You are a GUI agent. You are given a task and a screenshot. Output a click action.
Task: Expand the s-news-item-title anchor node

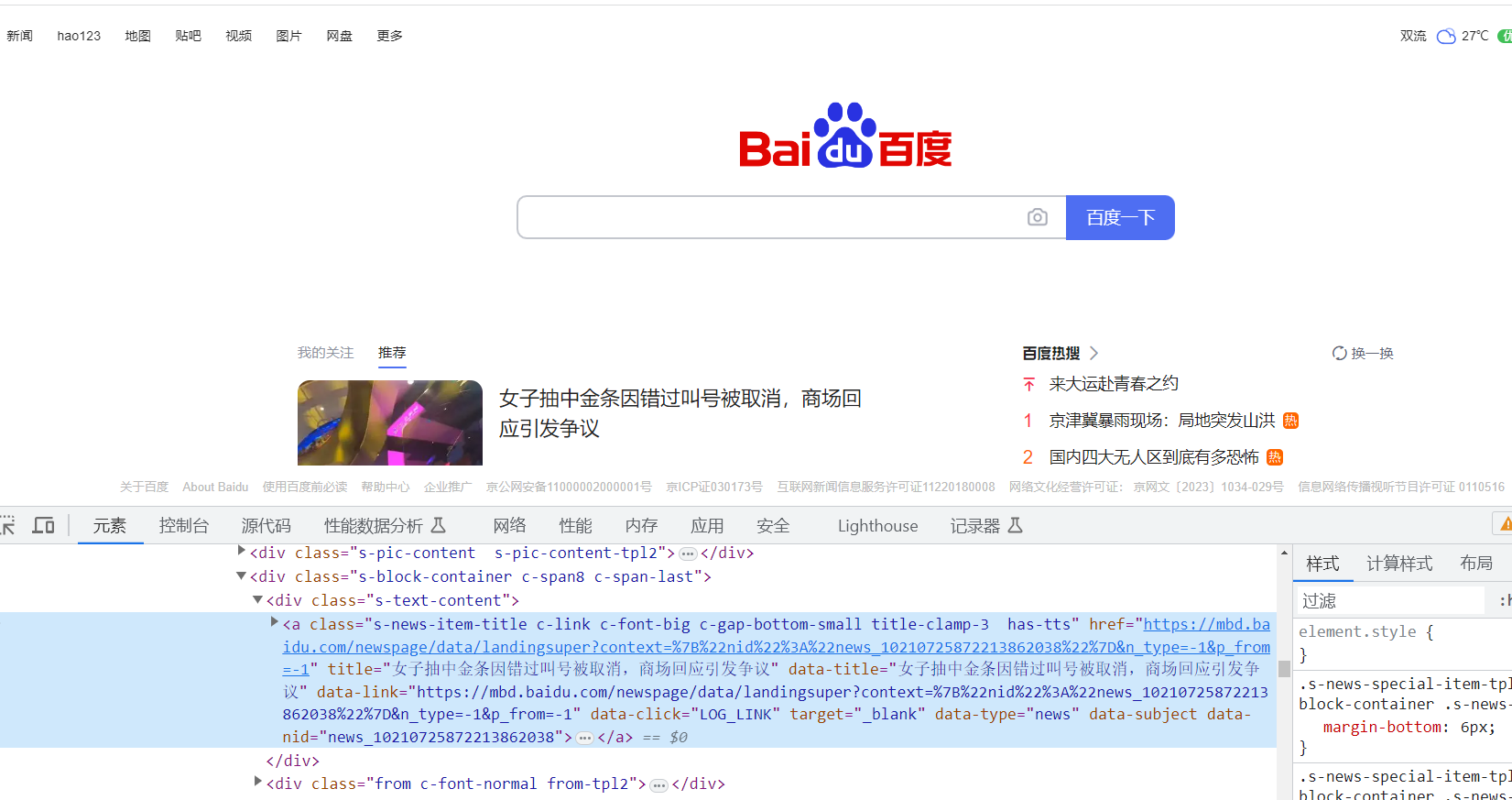point(274,622)
